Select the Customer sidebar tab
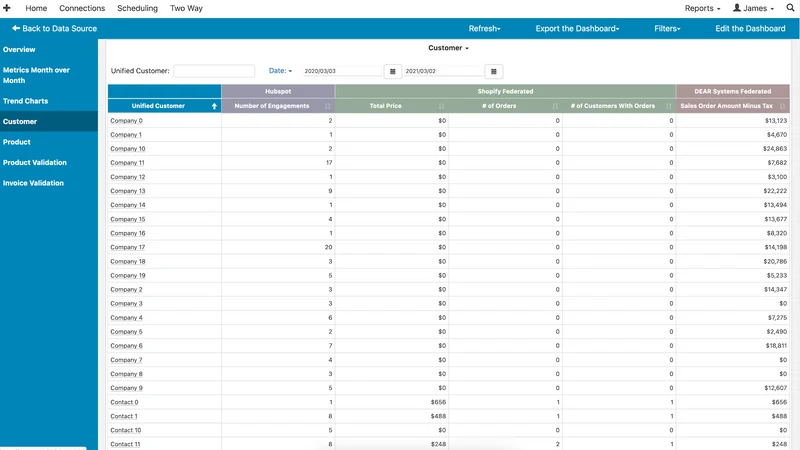 tap(49, 121)
